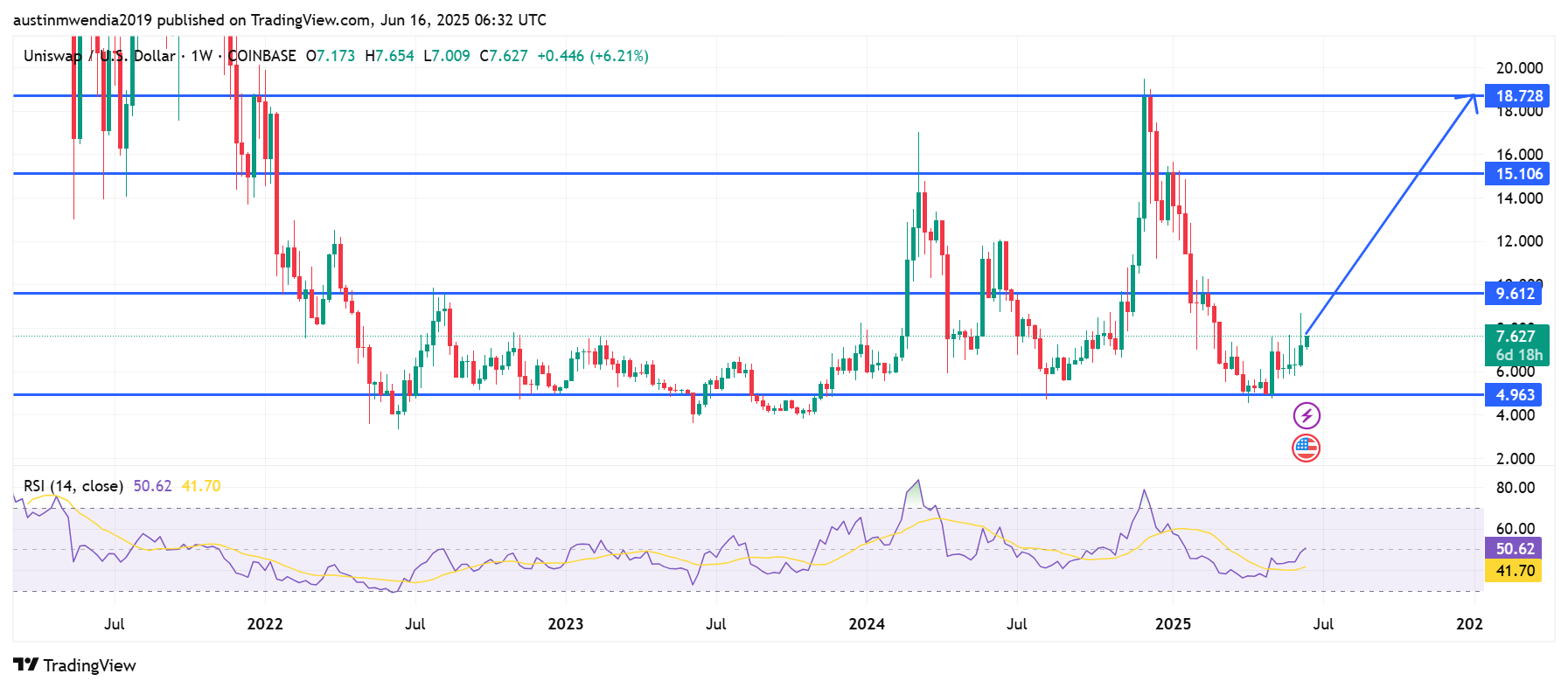This screenshot has width=1568, height=688.
Task: Click the 60.00 RSI axis label
Action: pyautogui.click(x=1516, y=528)
